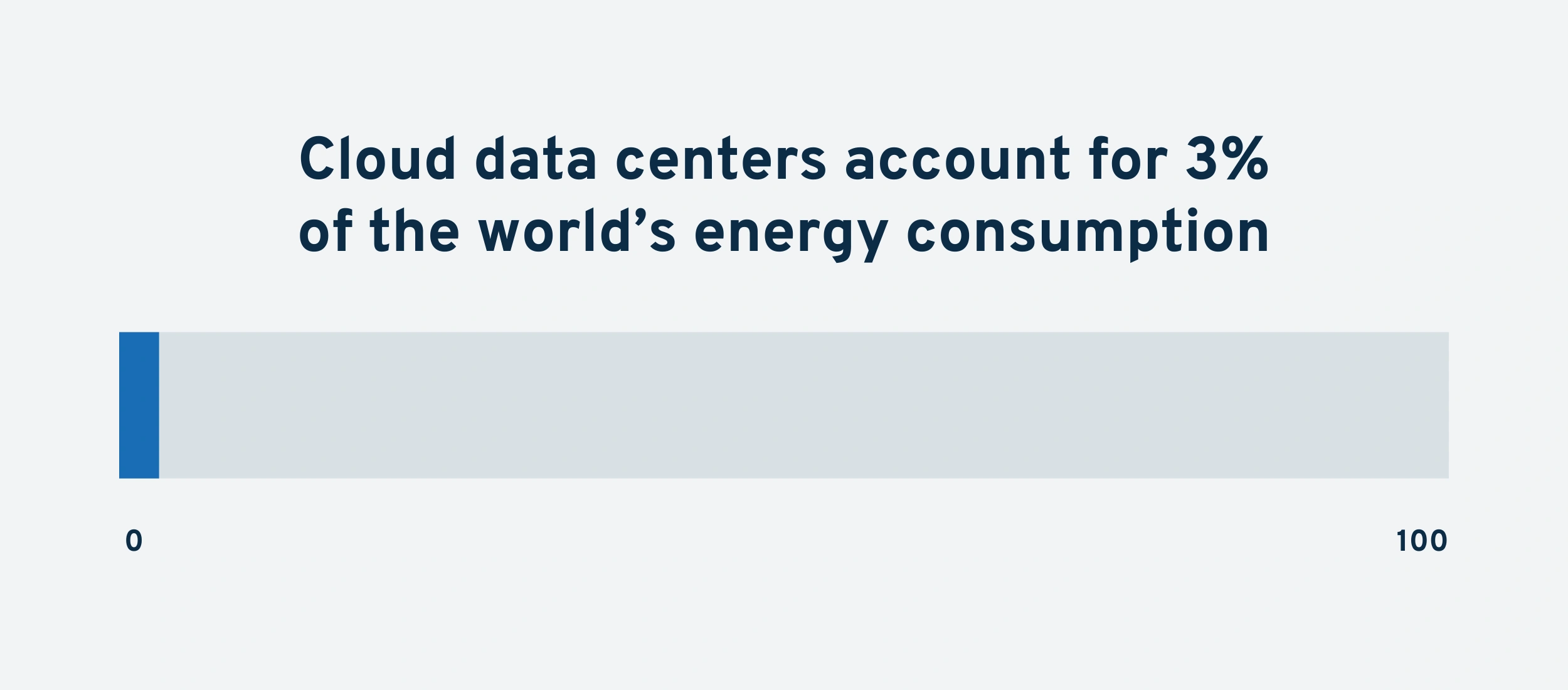The image size is (1568, 690).
Task: Click the capital "C" of "Cloud"
Action: 316,159
